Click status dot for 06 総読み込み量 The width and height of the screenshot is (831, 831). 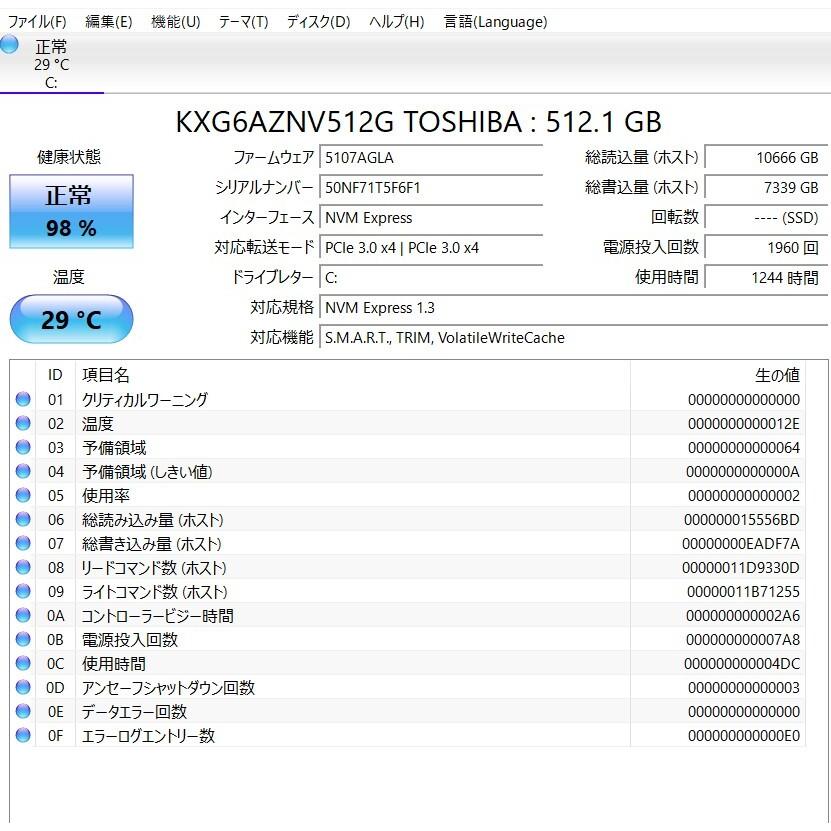click(x=23, y=519)
